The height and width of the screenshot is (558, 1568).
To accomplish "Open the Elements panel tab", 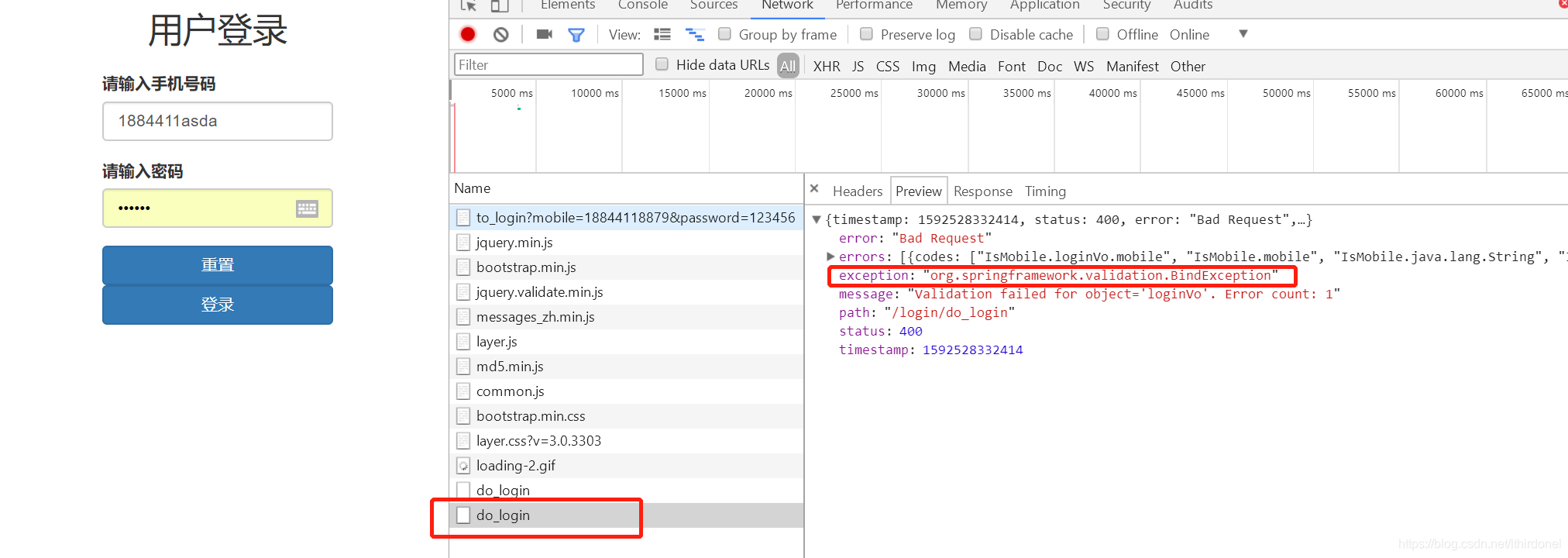I will (568, 5).
